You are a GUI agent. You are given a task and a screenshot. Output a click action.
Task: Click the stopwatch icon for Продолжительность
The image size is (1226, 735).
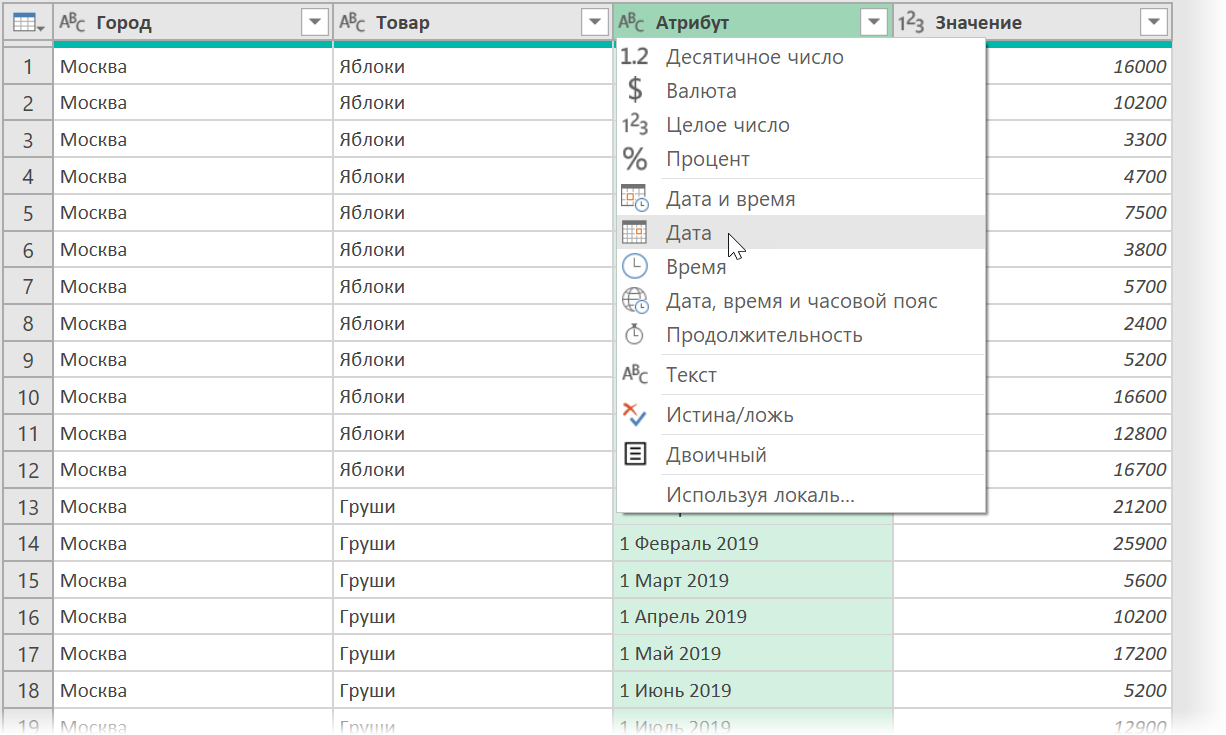point(635,335)
